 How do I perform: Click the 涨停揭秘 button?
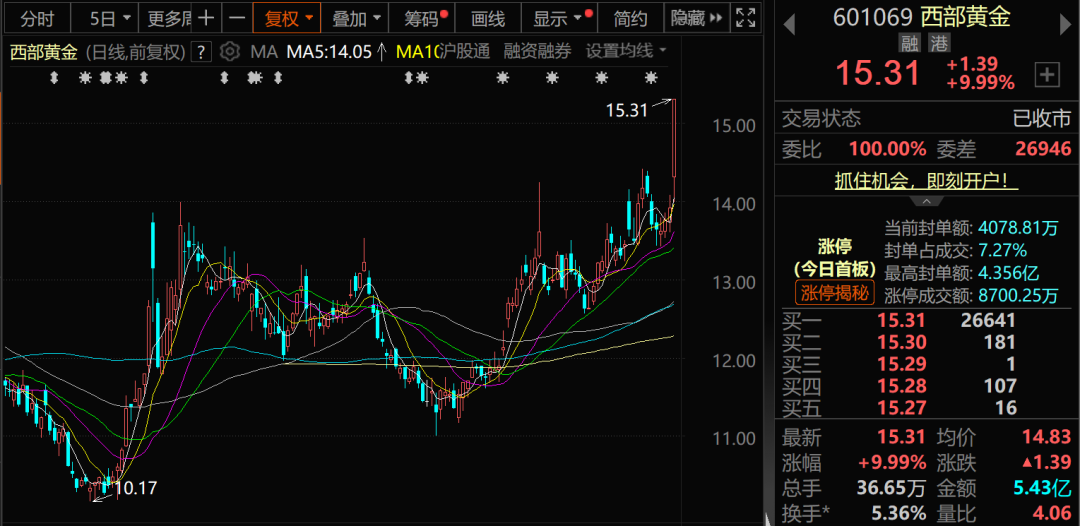pos(834,293)
